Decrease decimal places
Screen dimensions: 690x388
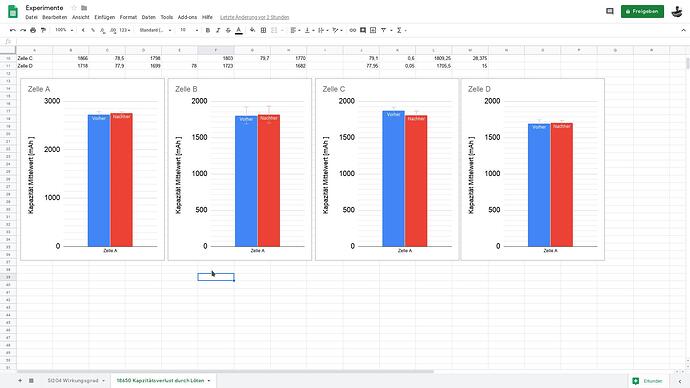[103, 30]
